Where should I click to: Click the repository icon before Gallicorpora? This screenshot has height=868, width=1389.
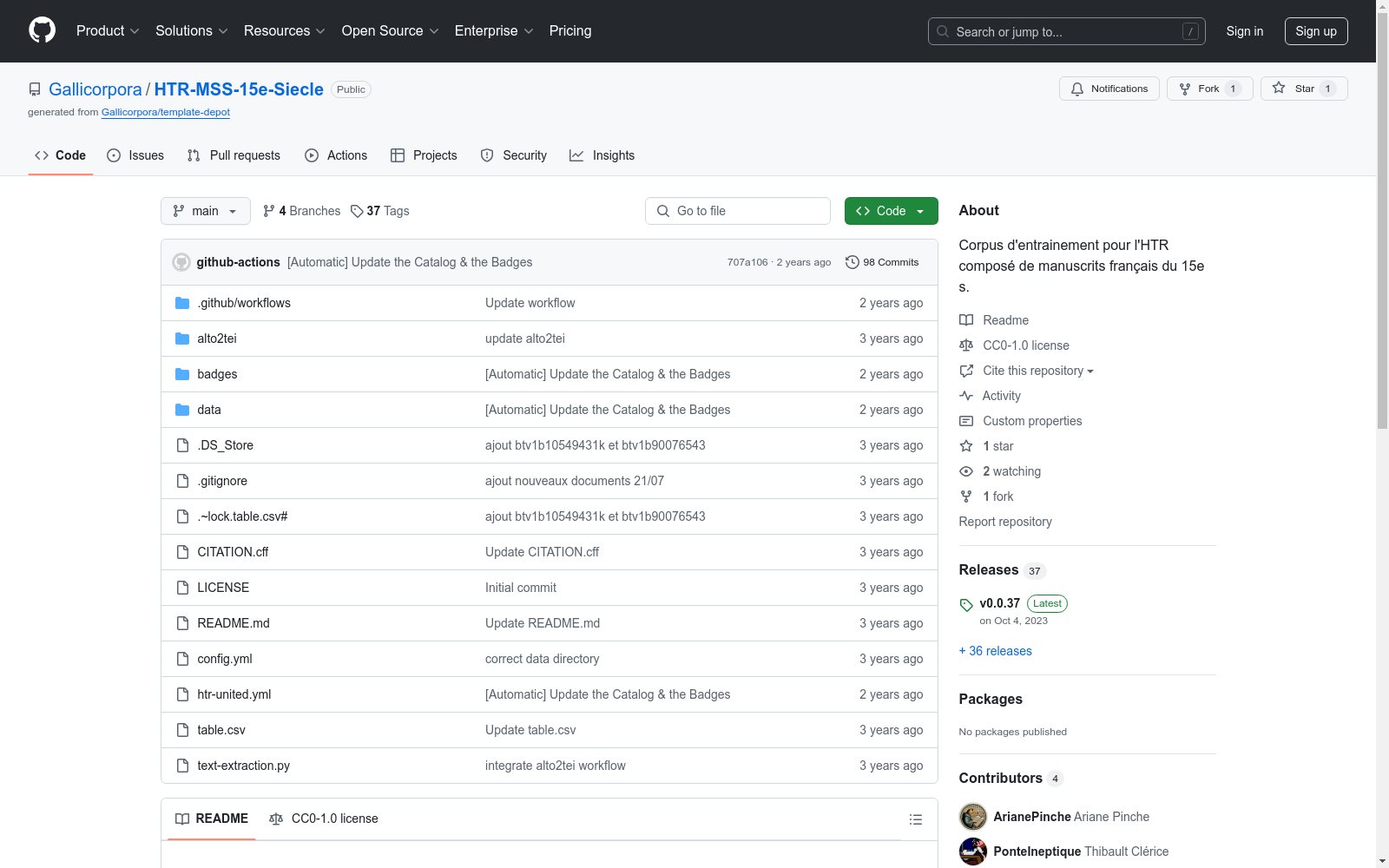[35, 89]
